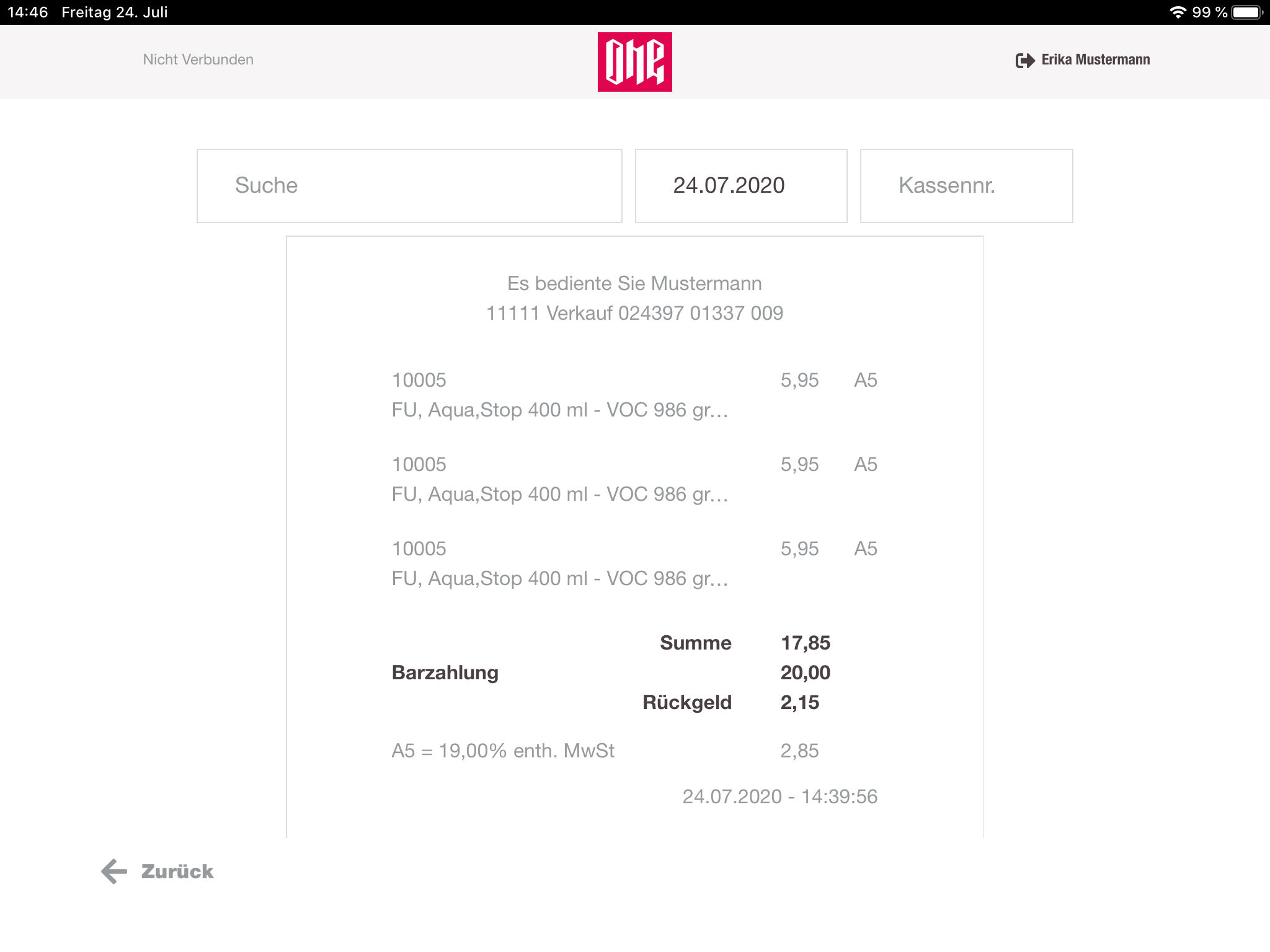
Task: Select second FU, Aqua,Stop article description
Action: (x=560, y=495)
